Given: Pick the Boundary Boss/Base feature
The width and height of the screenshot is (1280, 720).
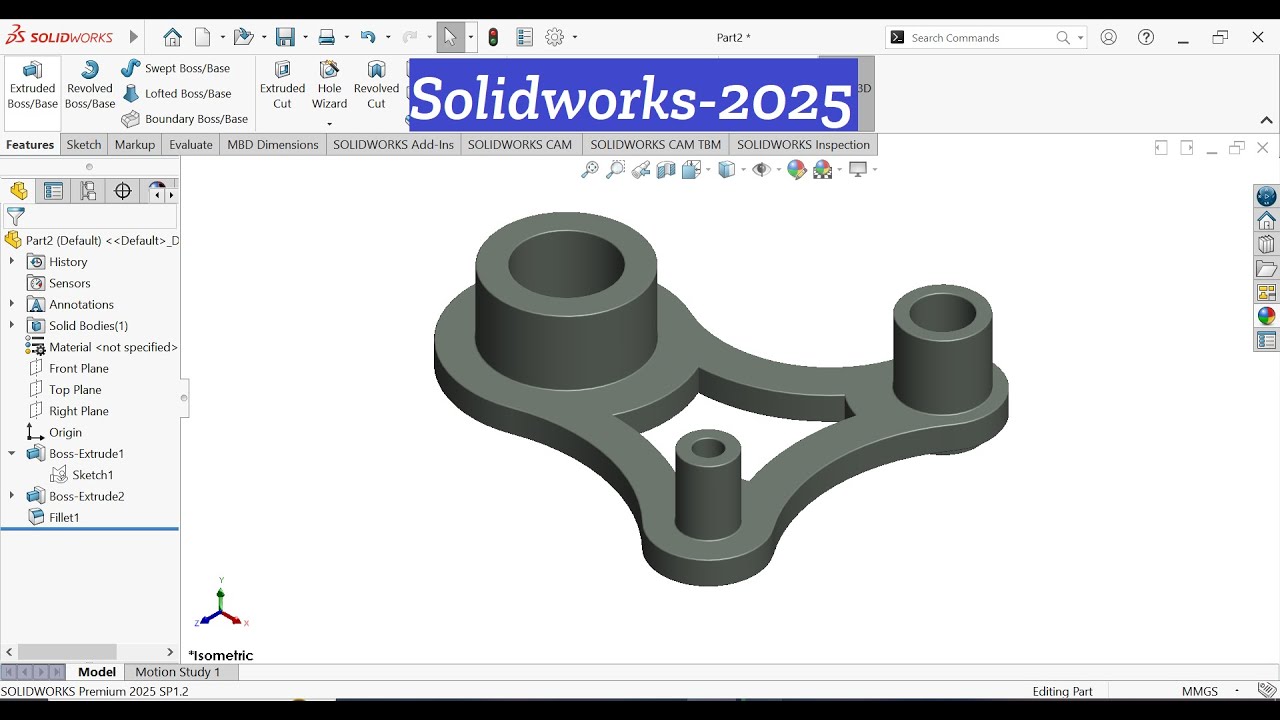Looking at the screenshot, I should point(185,119).
